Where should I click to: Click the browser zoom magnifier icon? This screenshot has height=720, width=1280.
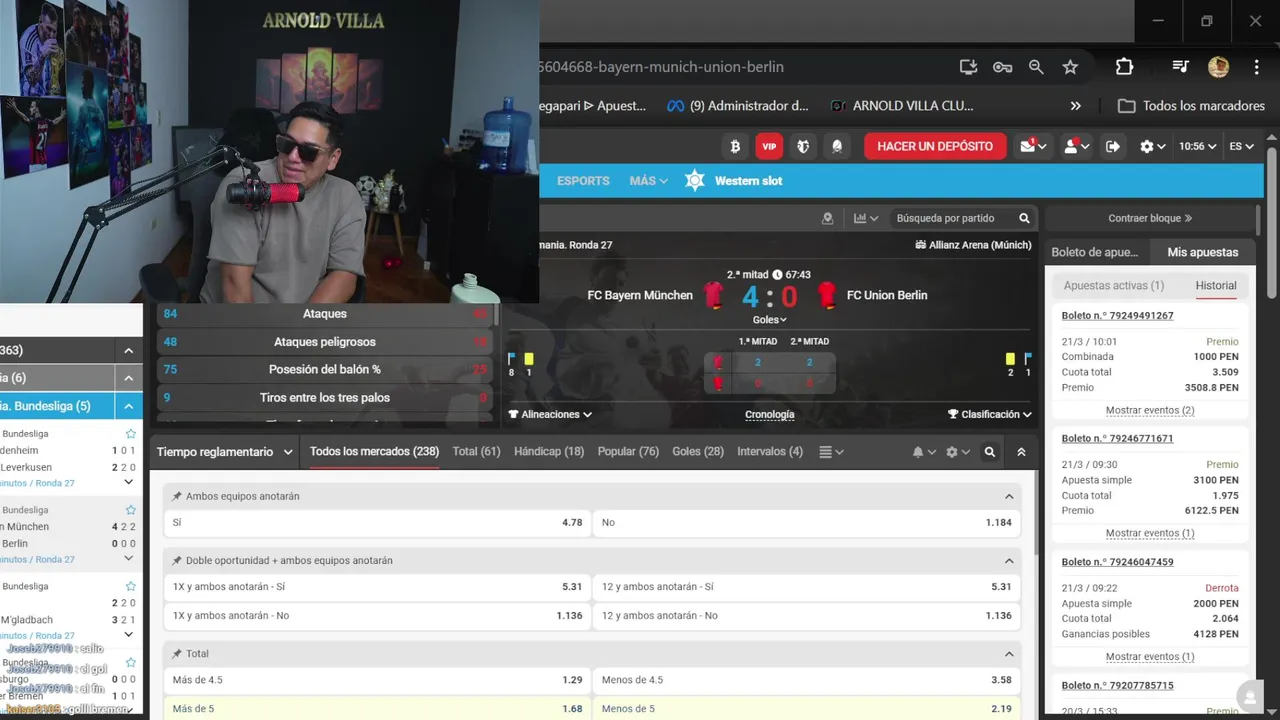pos(1036,67)
